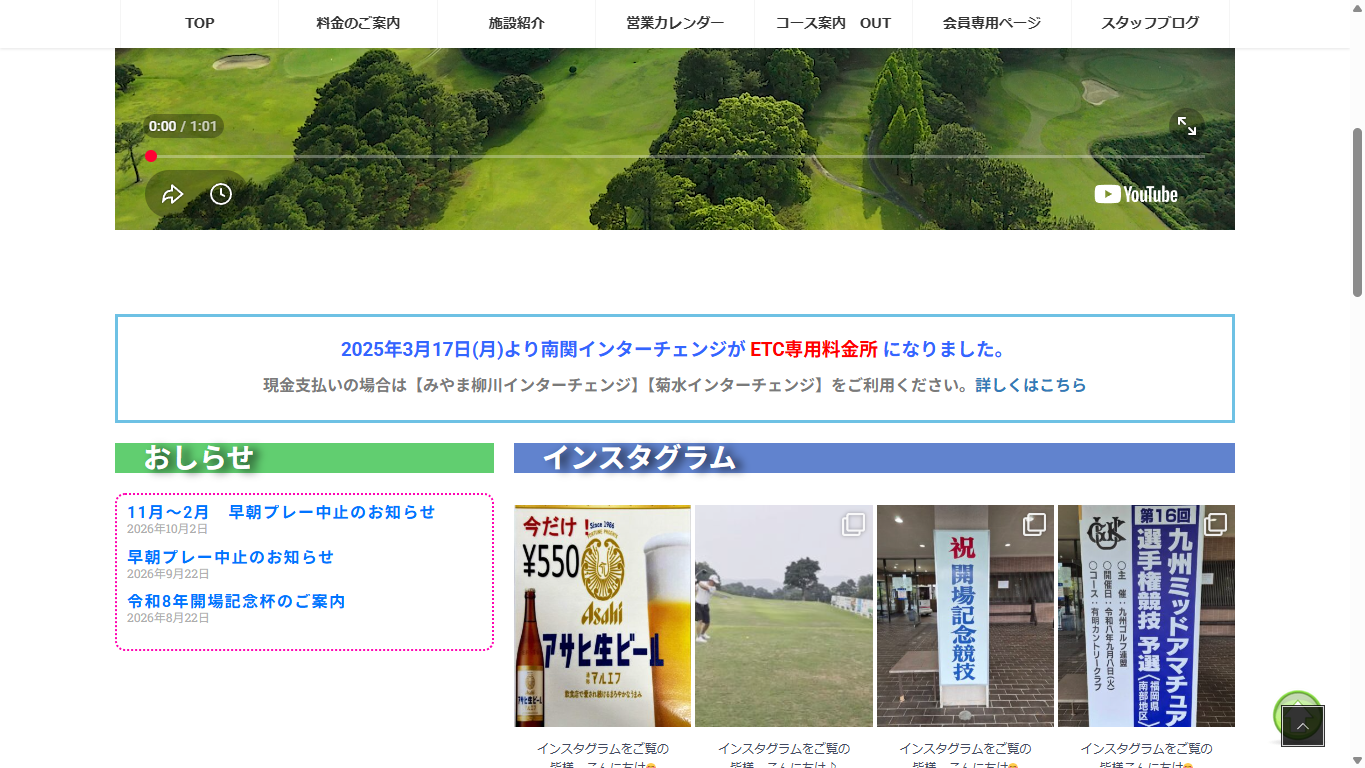The width and height of the screenshot is (1365, 768).
Task: Click the share arrow icon on video
Action: (173, 194)
